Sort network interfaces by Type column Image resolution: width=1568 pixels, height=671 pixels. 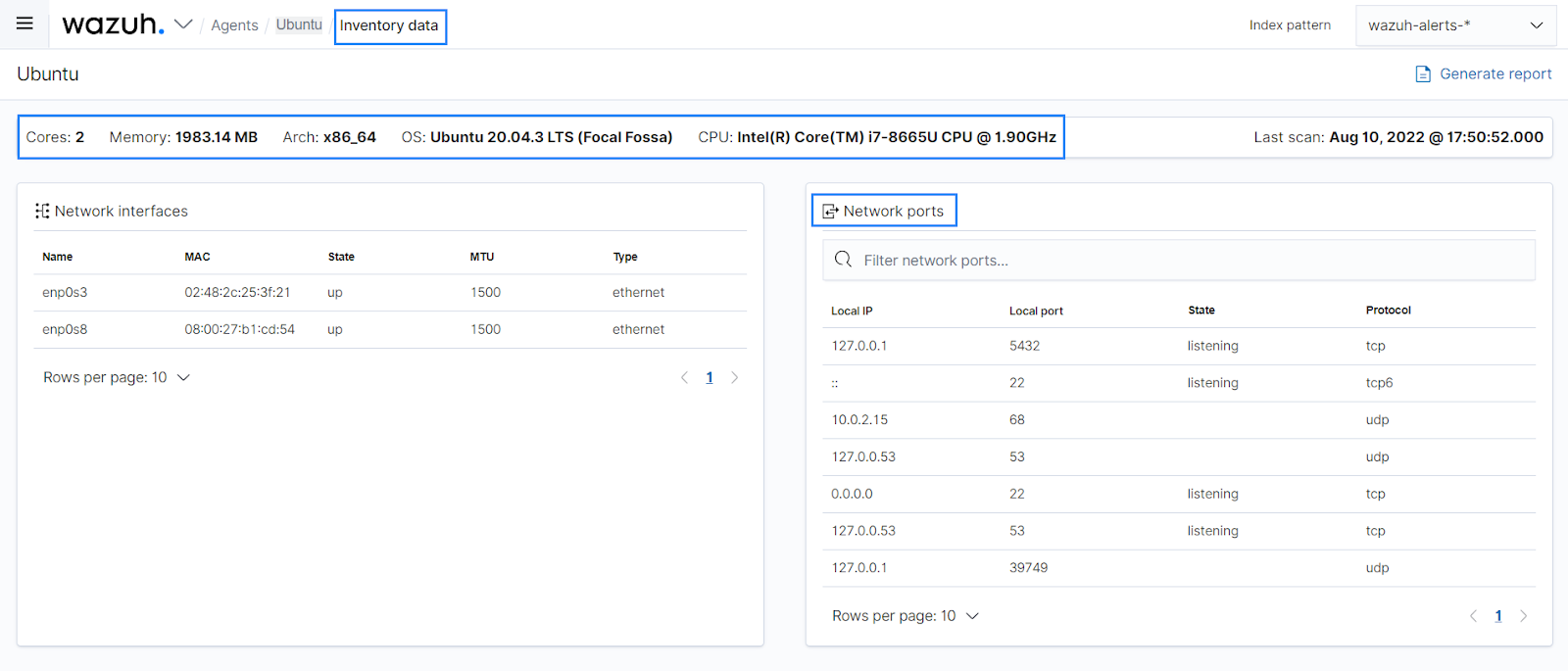point(625,257)
